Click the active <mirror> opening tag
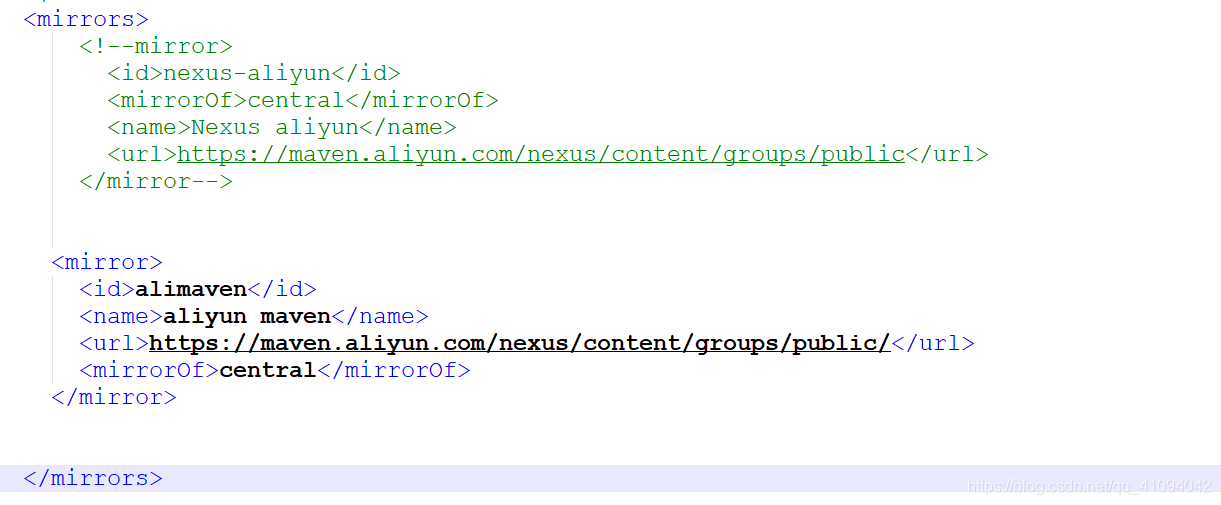1221x505 pixels. (x=107, y=262)
